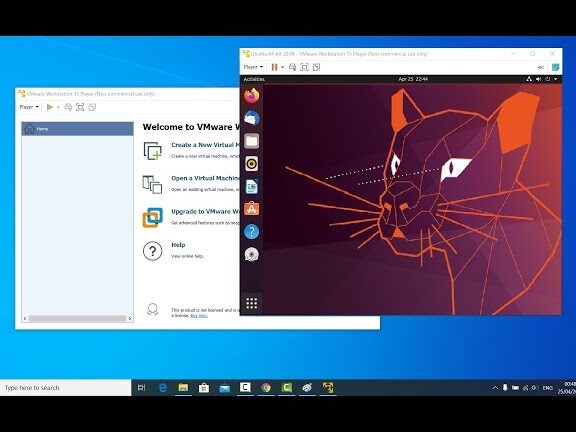Send Ctrl+Alt+Del in Ubuntu VM toolbar

pyautogui.click(x=292, y=67)
